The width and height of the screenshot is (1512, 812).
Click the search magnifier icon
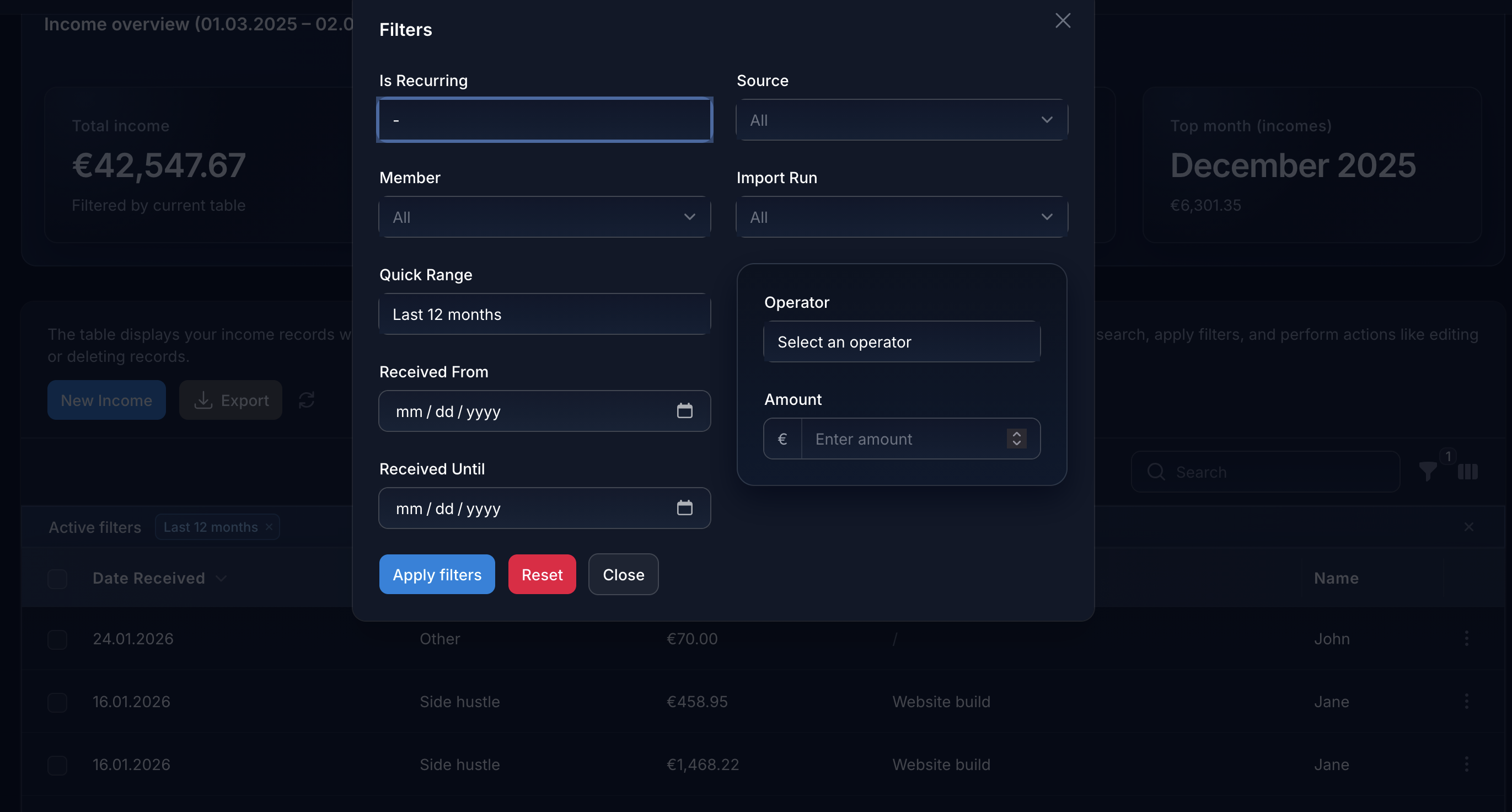1155,472
